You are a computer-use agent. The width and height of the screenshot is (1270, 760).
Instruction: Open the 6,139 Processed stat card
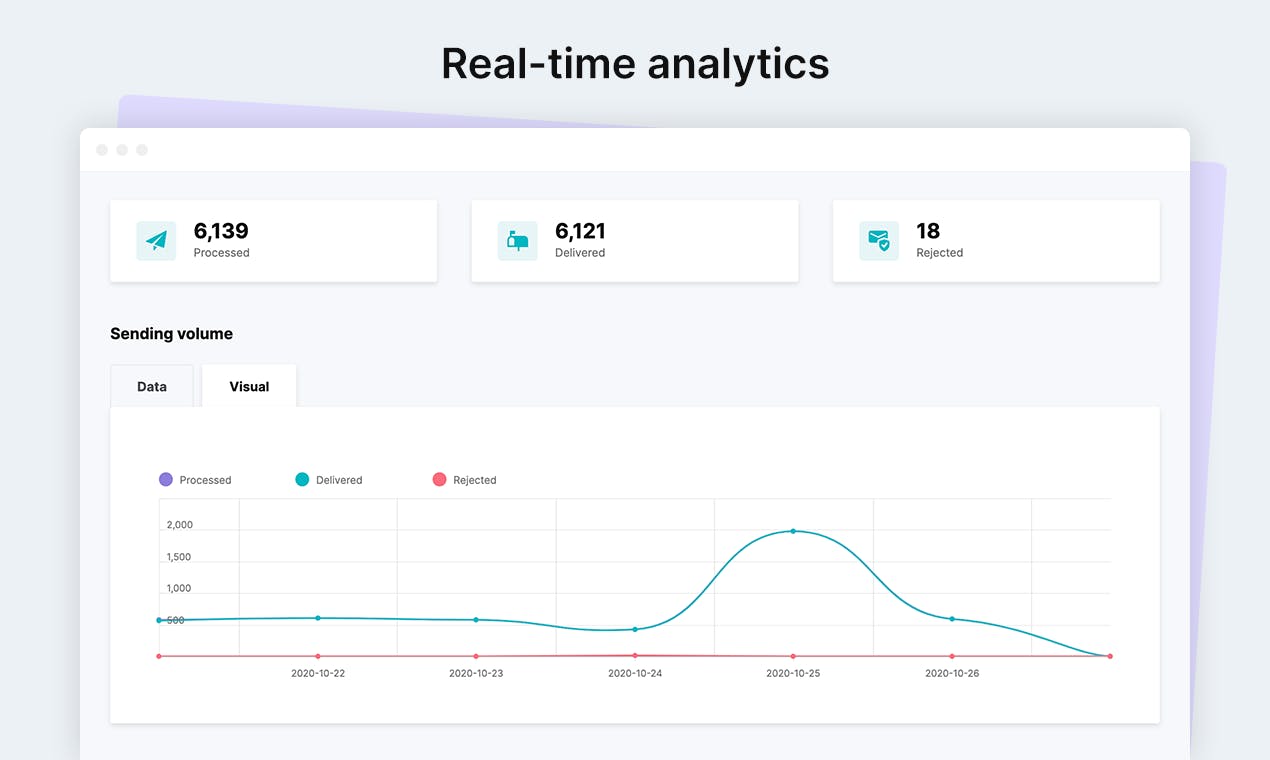point(273,241)
